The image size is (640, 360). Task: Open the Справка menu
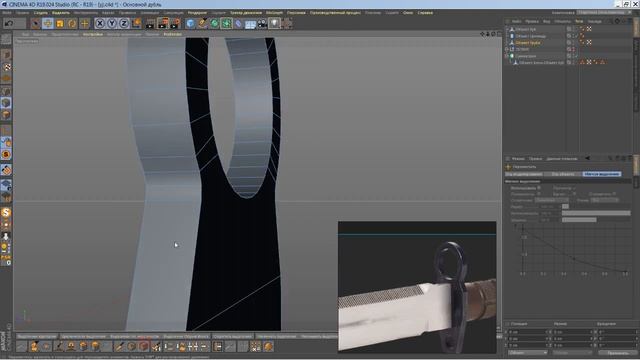(x=425, y=13)
